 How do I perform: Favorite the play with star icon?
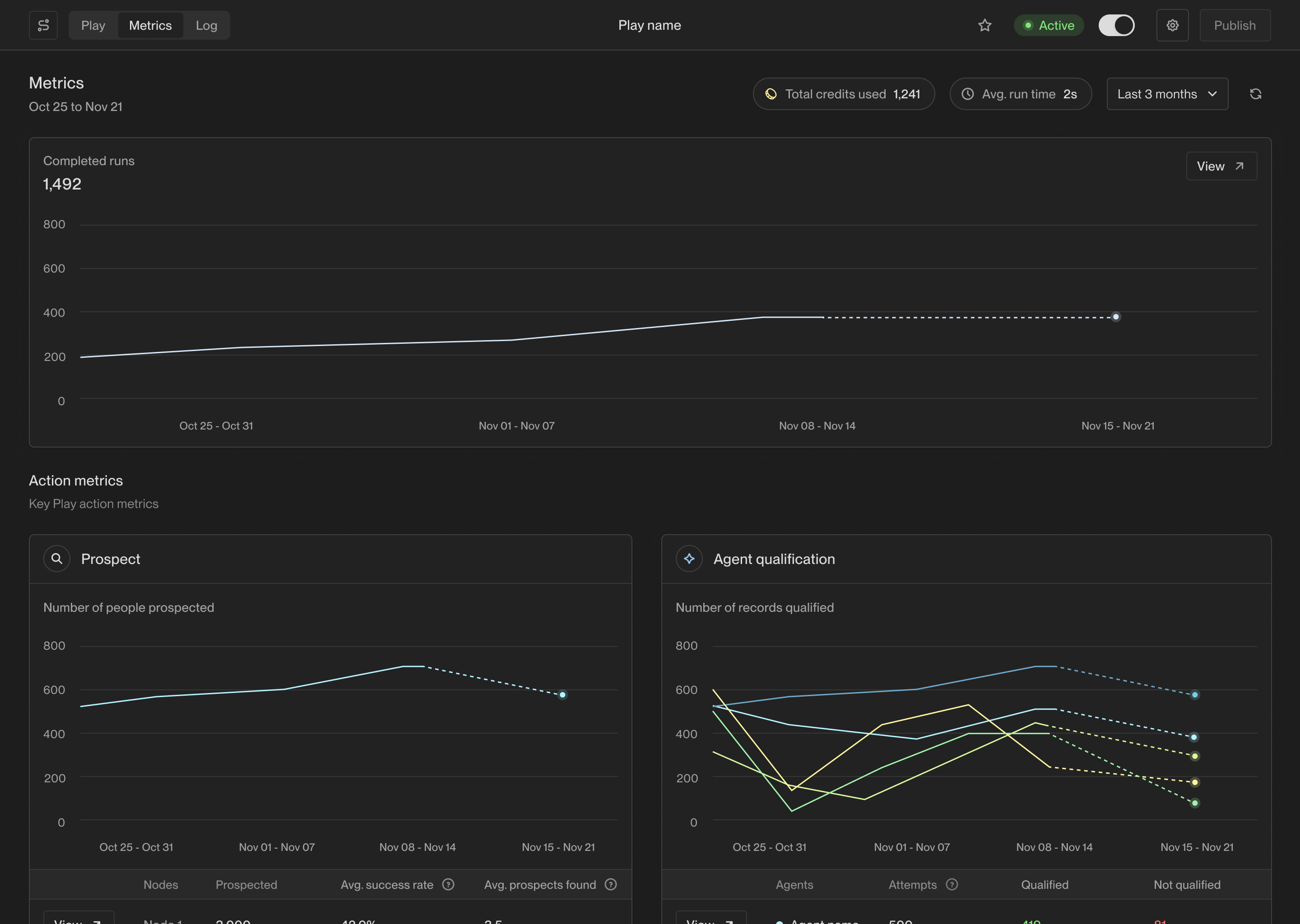tap(984, 25)
